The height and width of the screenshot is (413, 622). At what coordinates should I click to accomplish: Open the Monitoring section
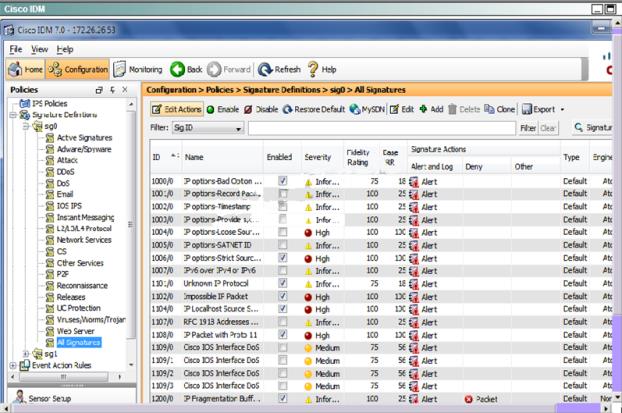(138, 69)
